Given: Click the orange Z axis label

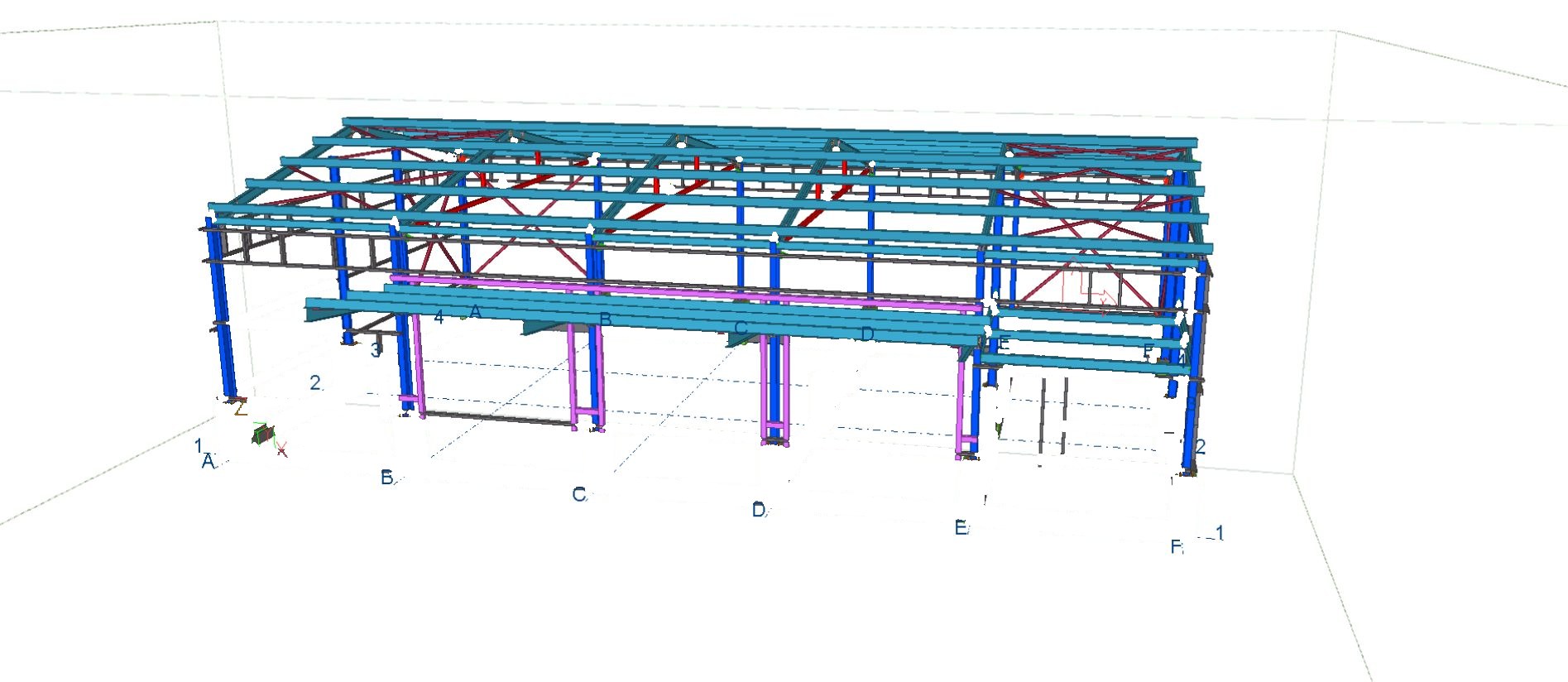Looking at the screenshot, I should [x=241, y=407].
